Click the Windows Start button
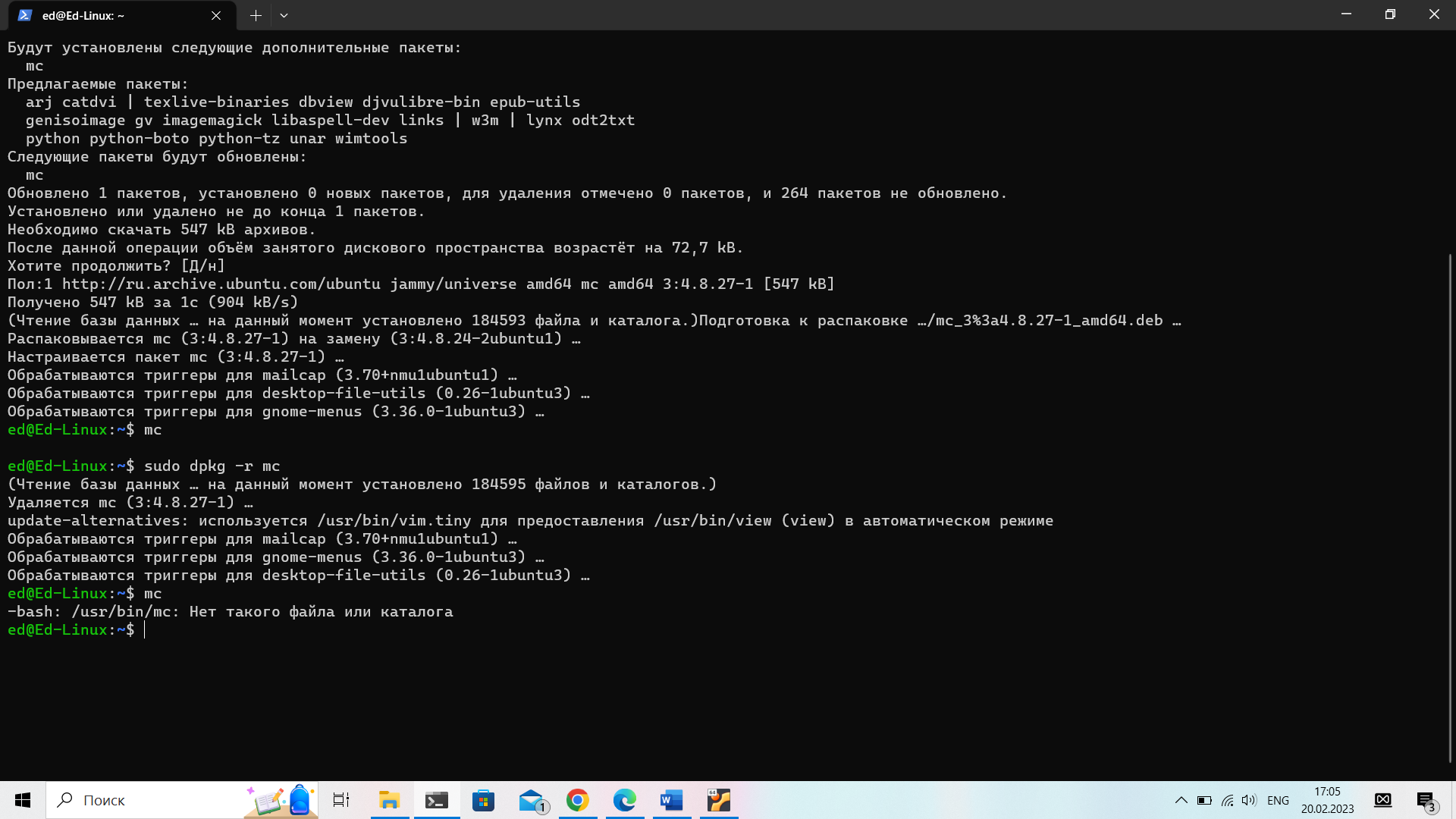 click(23, 800)
